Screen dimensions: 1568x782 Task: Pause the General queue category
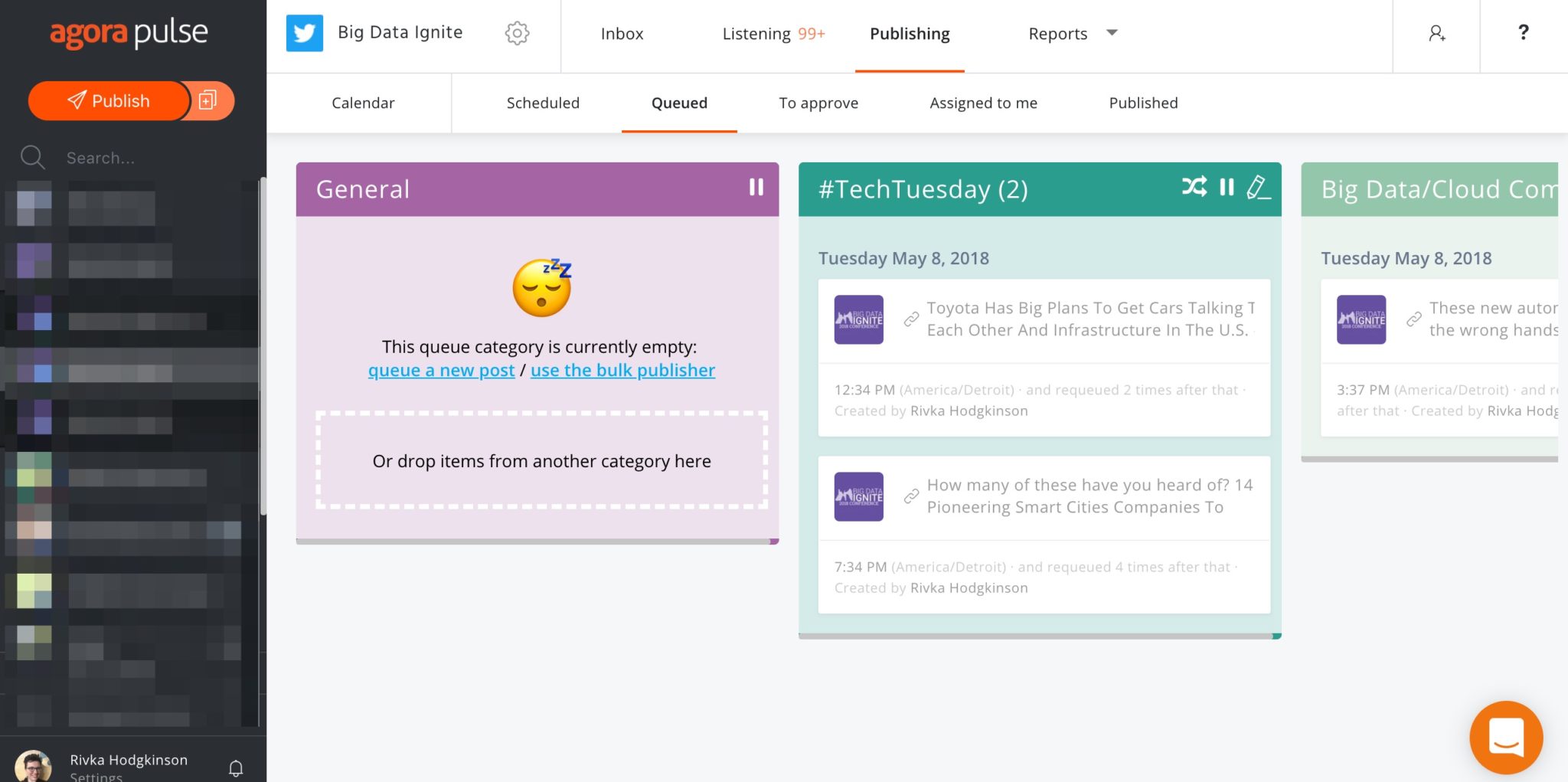pos(756,188)
